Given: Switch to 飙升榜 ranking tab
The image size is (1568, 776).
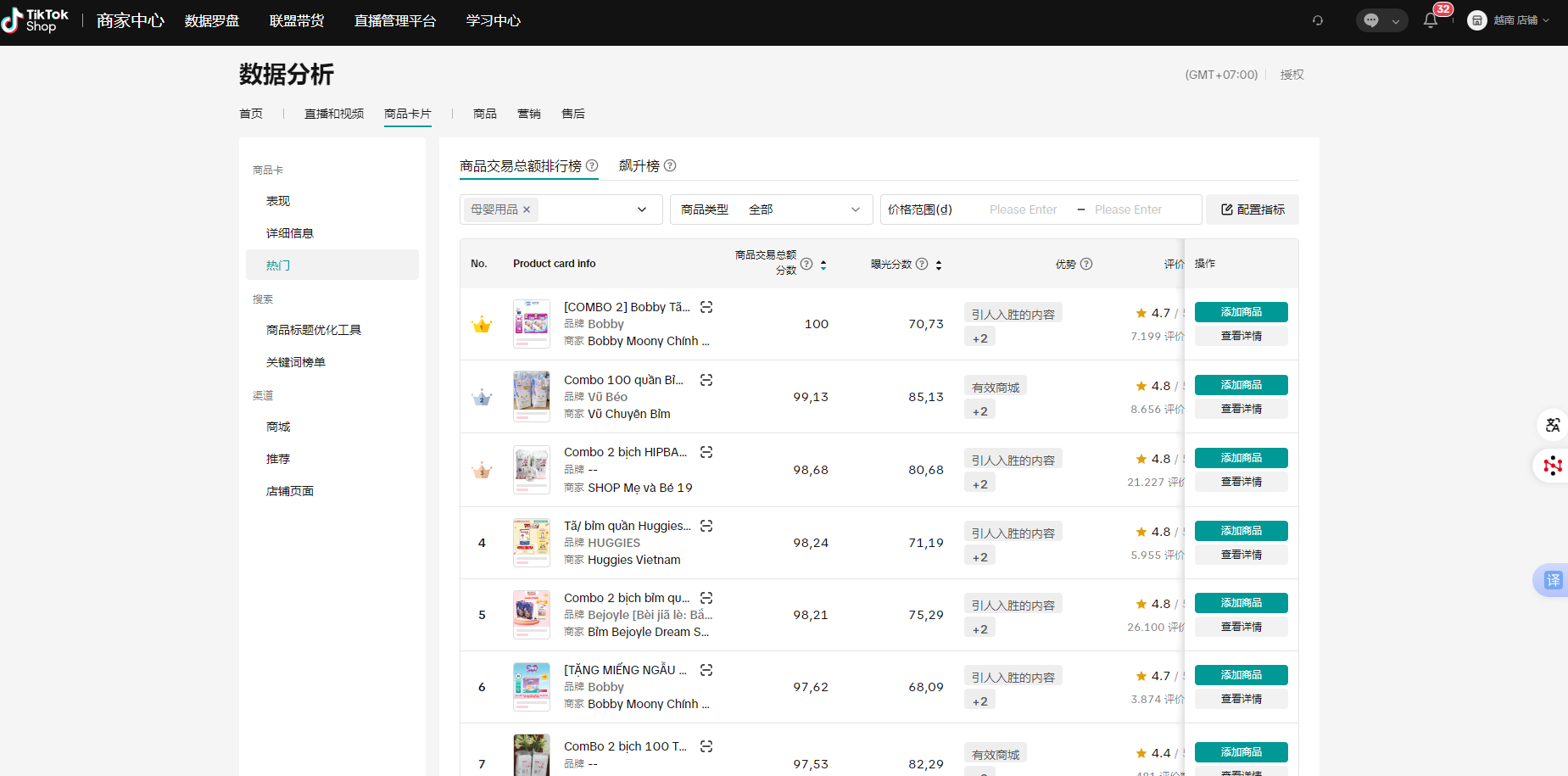Looking at the screenshot, I should click(x=639, y=165).
